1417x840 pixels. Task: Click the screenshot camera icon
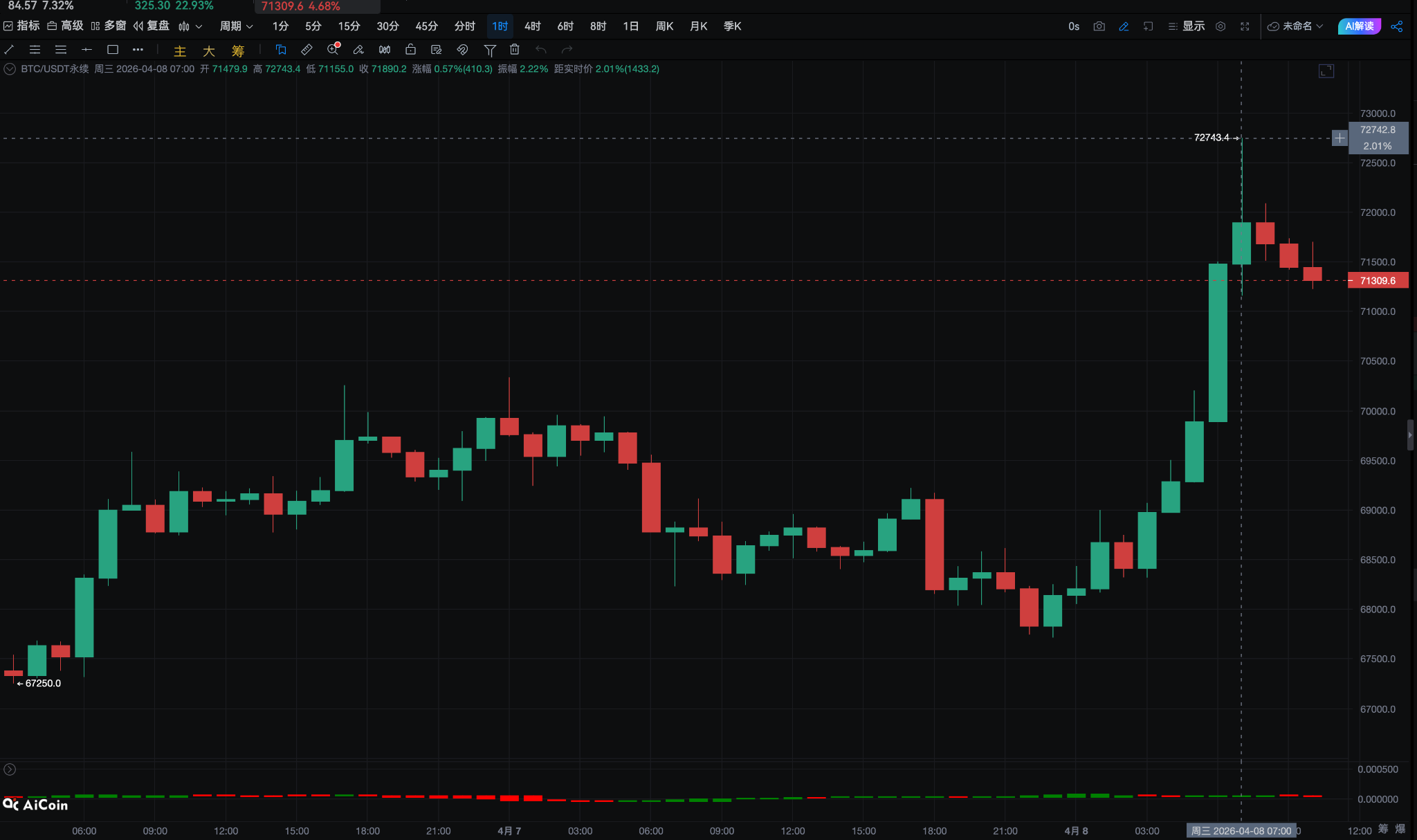point(1099,26)
